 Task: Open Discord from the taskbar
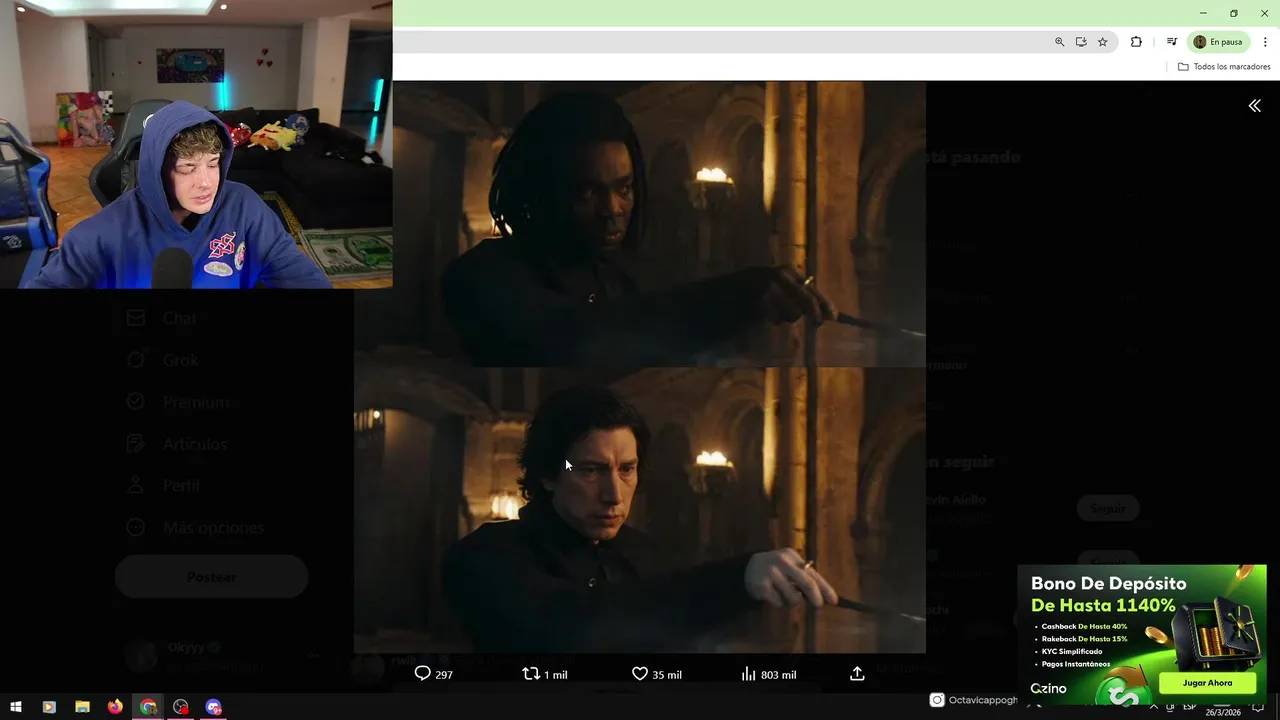[x=214, y=707]
